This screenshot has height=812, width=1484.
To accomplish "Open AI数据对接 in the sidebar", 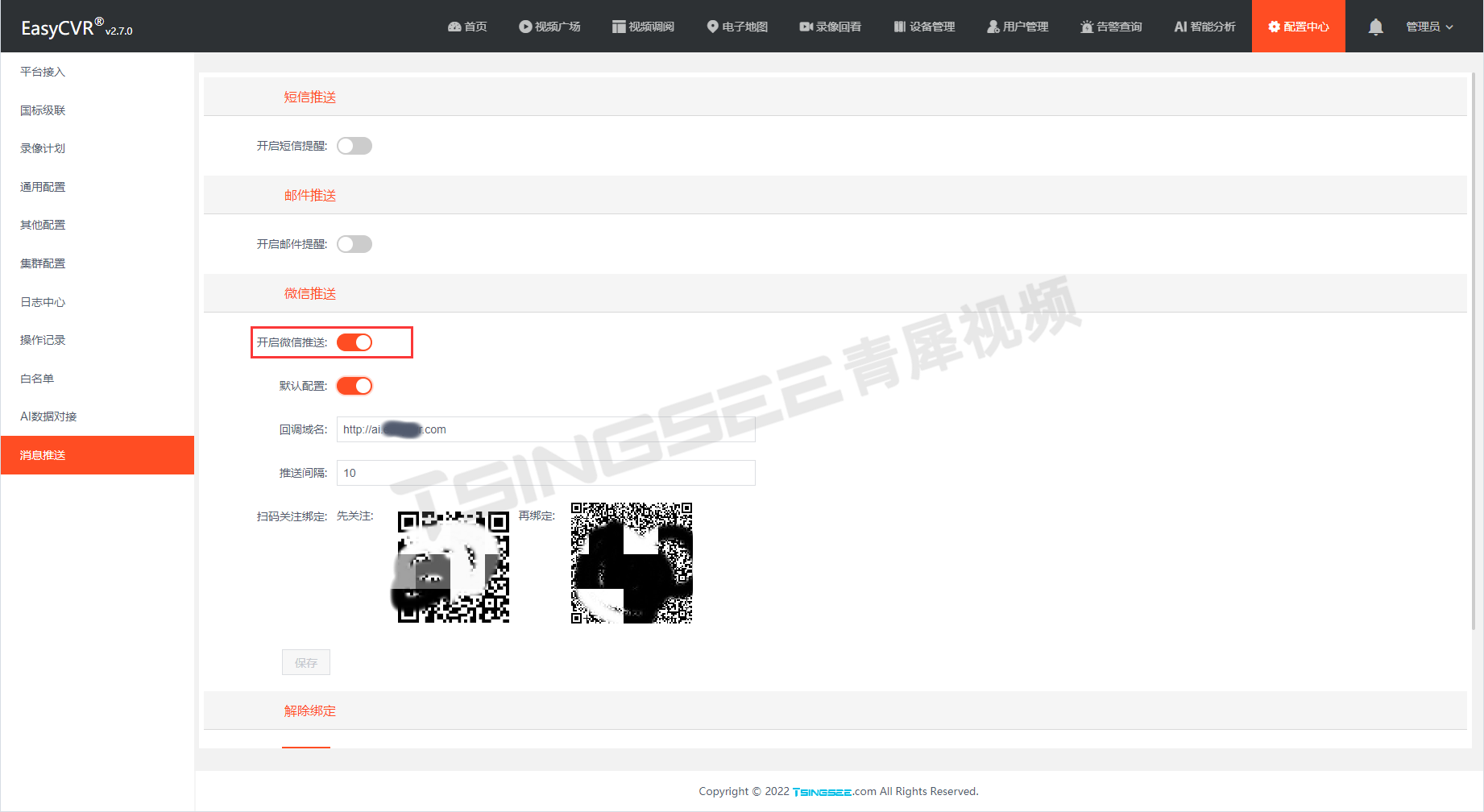I will tap(97, 416).
